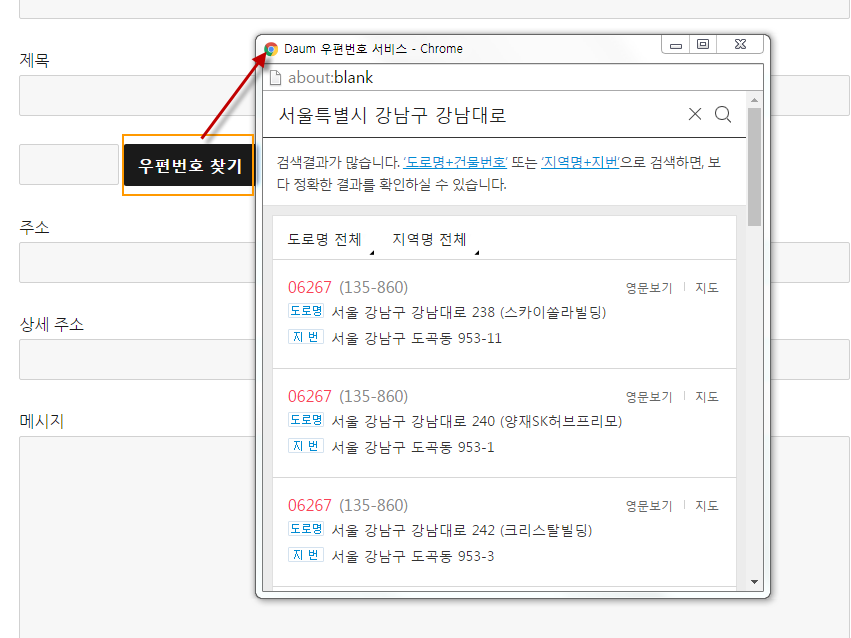Select road address 서울 강남구 강남대로 238 (스카이쏠라빌딩)
The image size is (851, 638).
tap(469, 312)
